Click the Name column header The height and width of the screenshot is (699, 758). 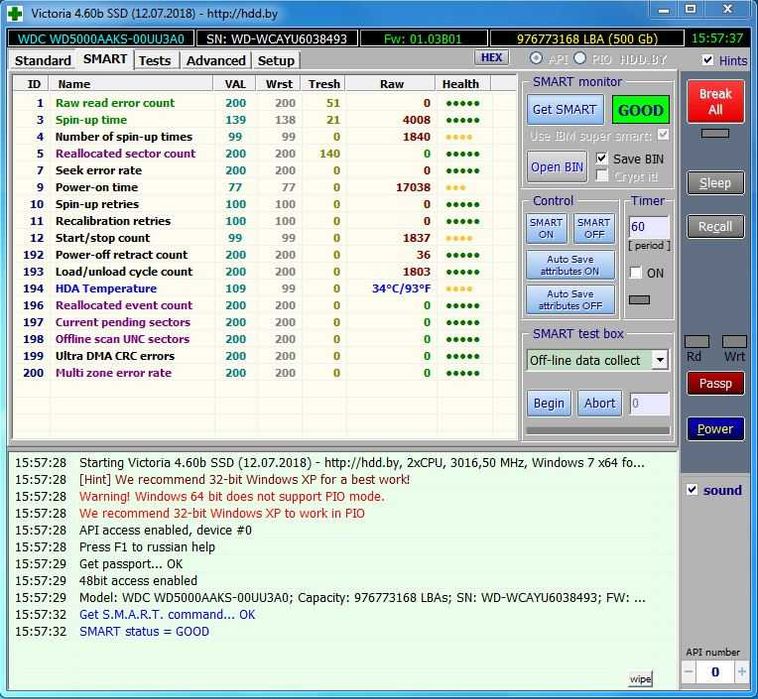[x=131, y=84]
